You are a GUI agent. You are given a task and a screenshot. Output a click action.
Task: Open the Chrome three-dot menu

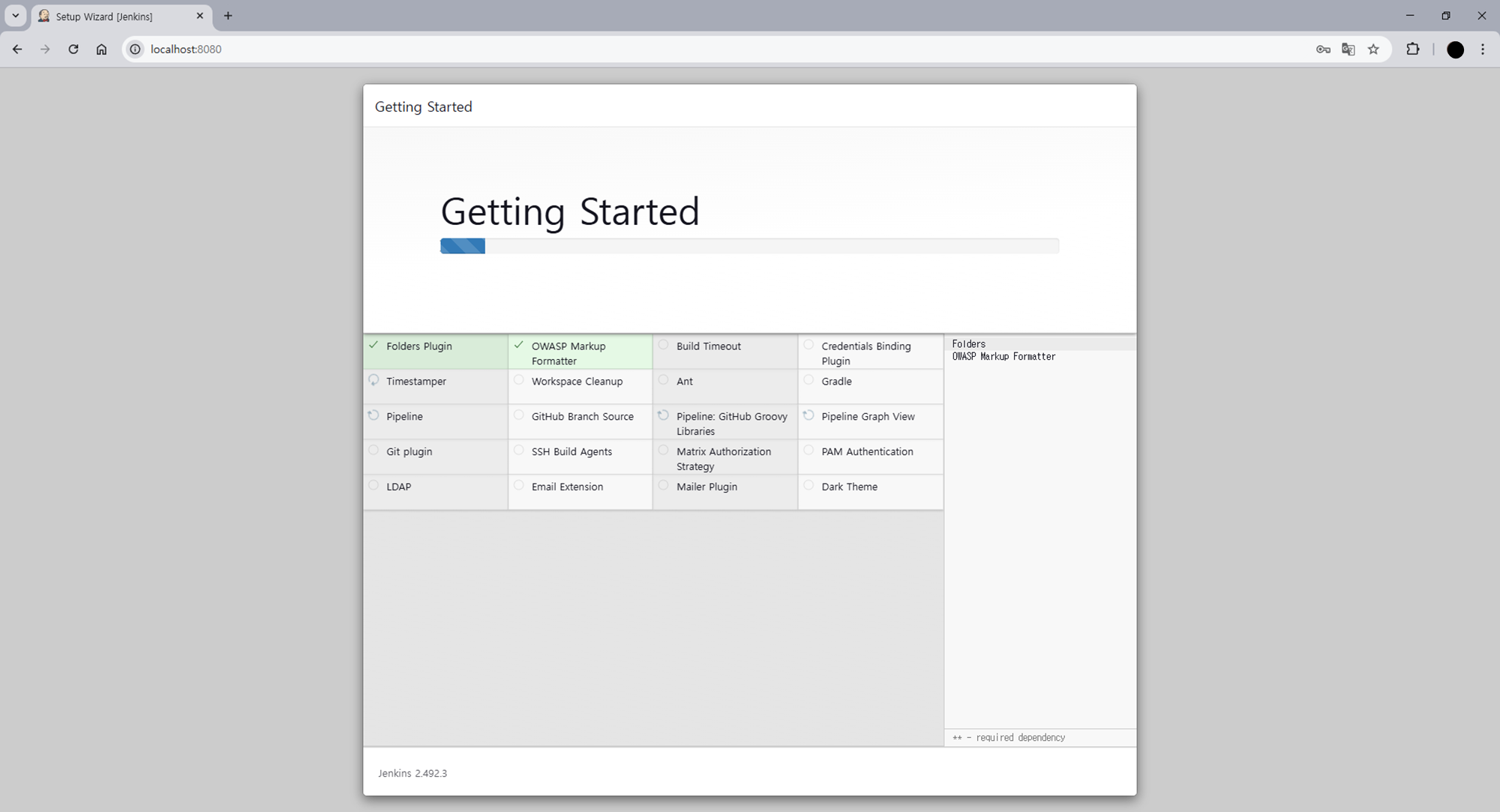point(1483,49)
